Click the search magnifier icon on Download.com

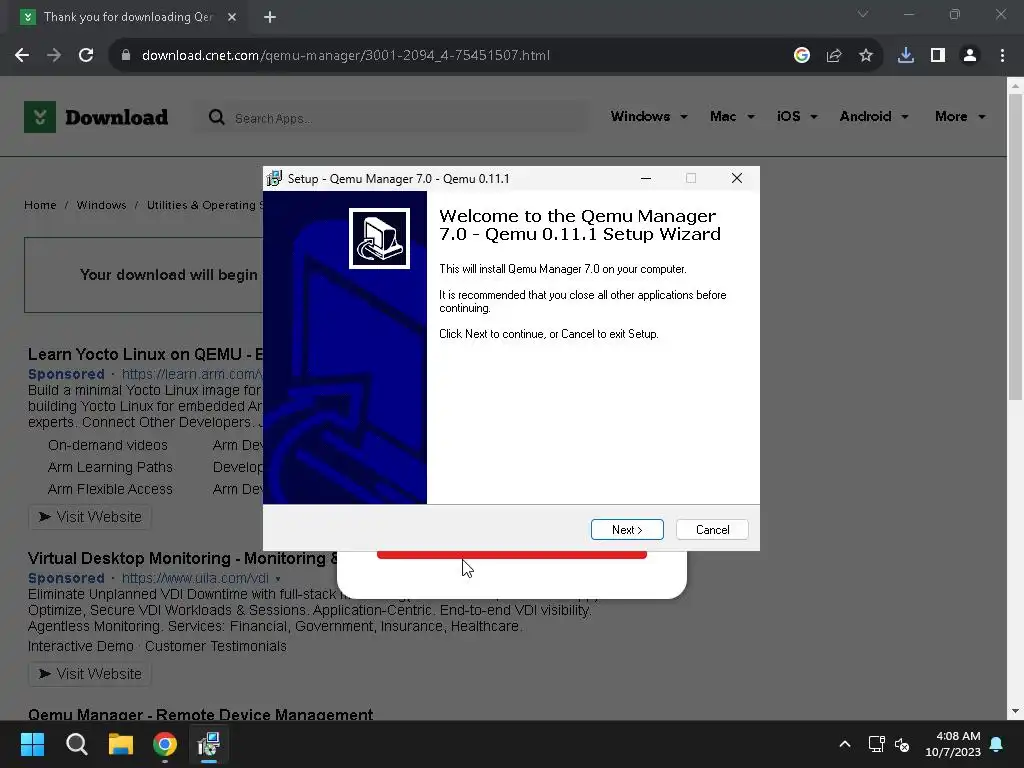point(216,118)
